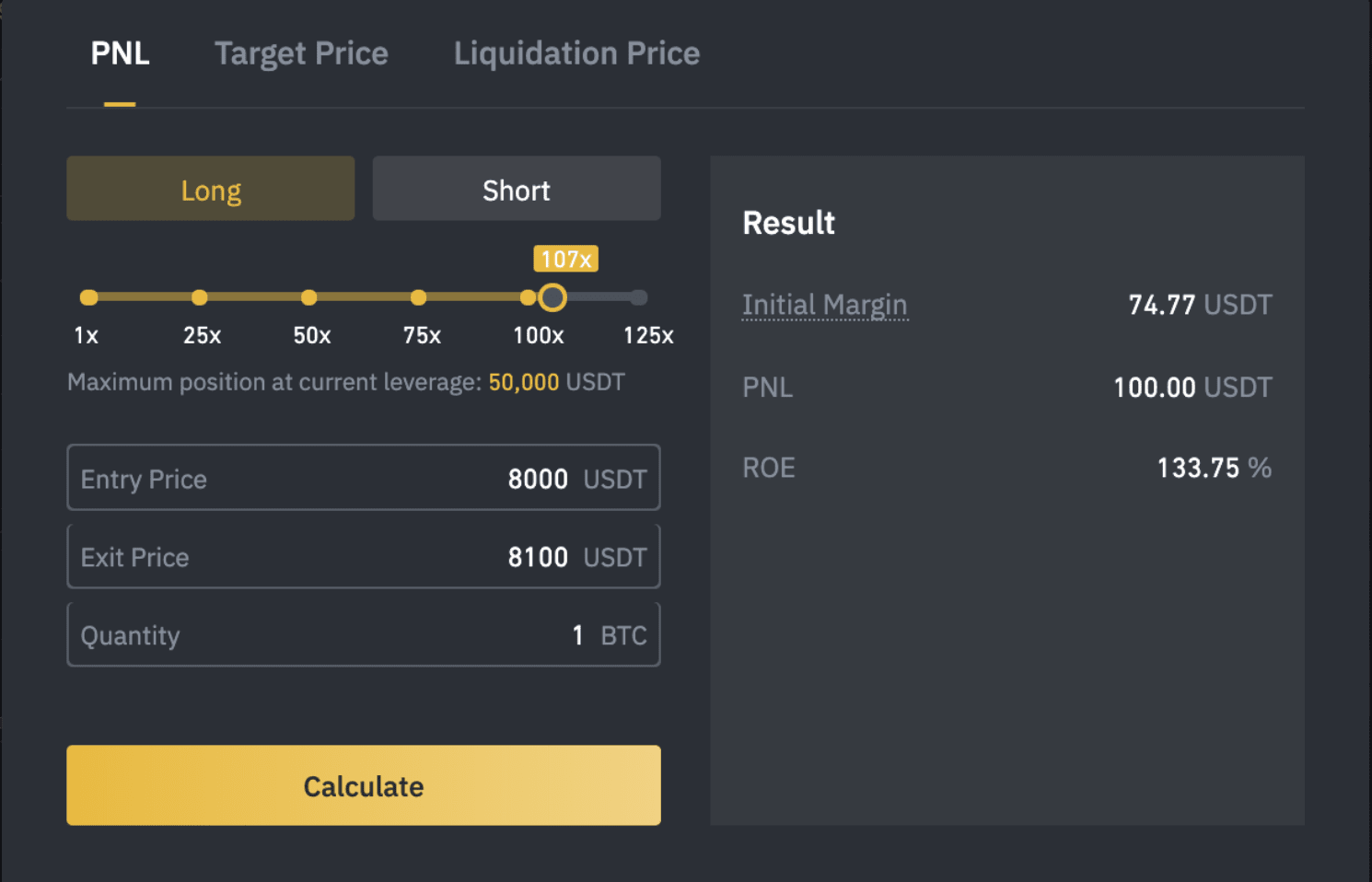This screenshot has width=1372, height=882.
Task: Set leverage to the 125x marker
Action: point(638,297)
